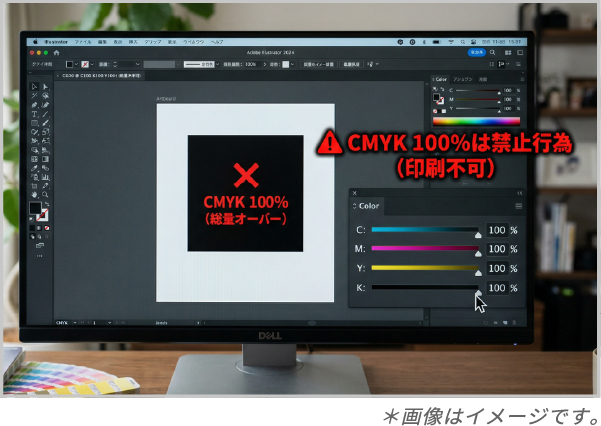Click the cyan C slider in floating panel

(425, 229)
